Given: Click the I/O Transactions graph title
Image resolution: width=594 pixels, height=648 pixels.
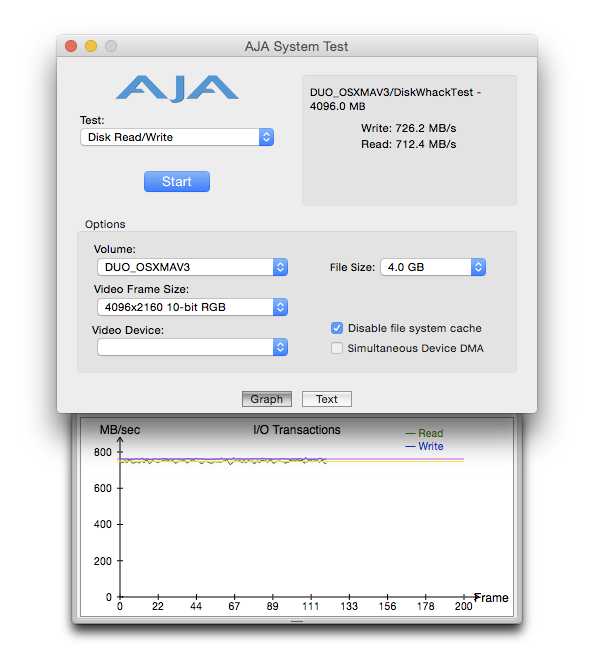Looking at the screenshot, I should [x=297, y=430].
